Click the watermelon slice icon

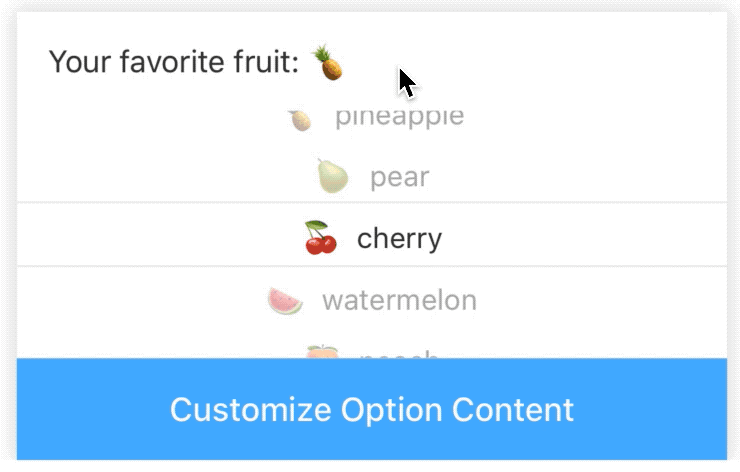point(285,300)
